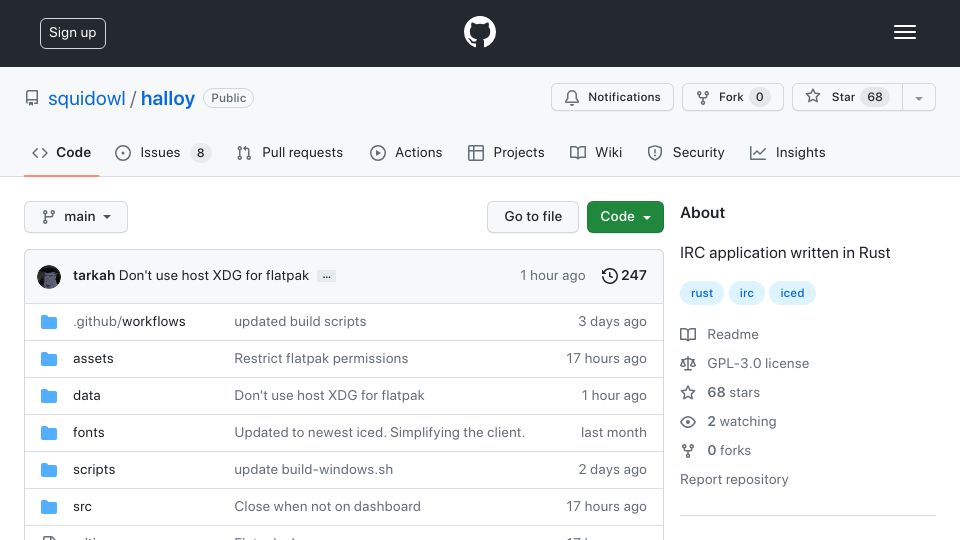The image size is (960, 540).
Task: Open tarkah's author link
Action: pyautogui.click(x=94, y=276)
